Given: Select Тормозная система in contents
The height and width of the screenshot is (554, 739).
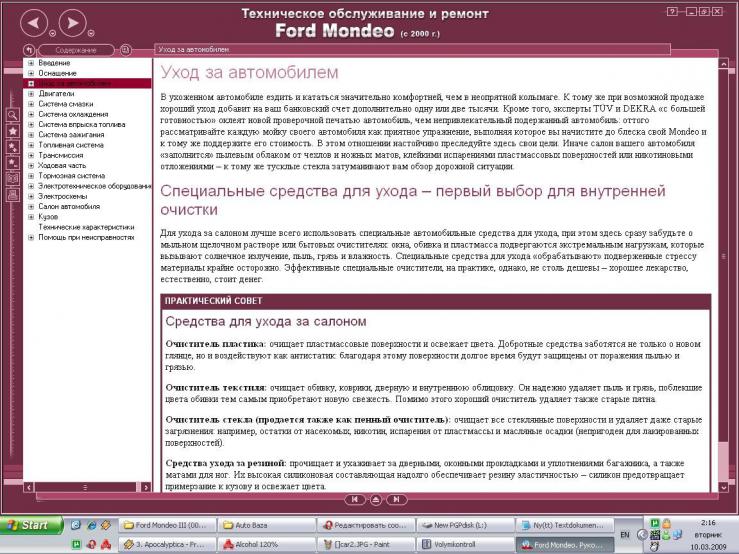Looking at the screenshot, I should pos(72,175).
